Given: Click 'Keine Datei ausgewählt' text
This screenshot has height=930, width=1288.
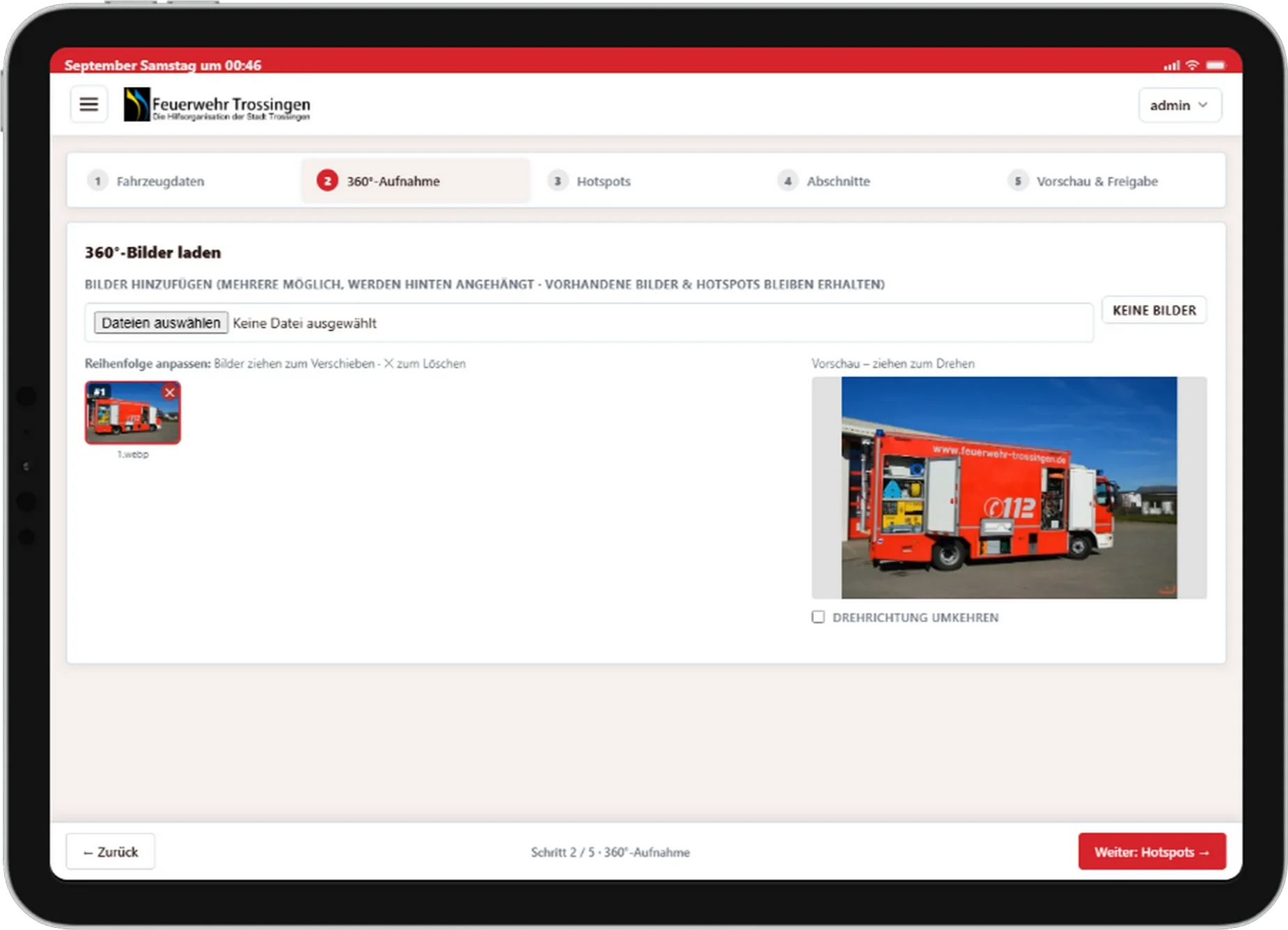Looking at the screenshot, I should (304, 323).
